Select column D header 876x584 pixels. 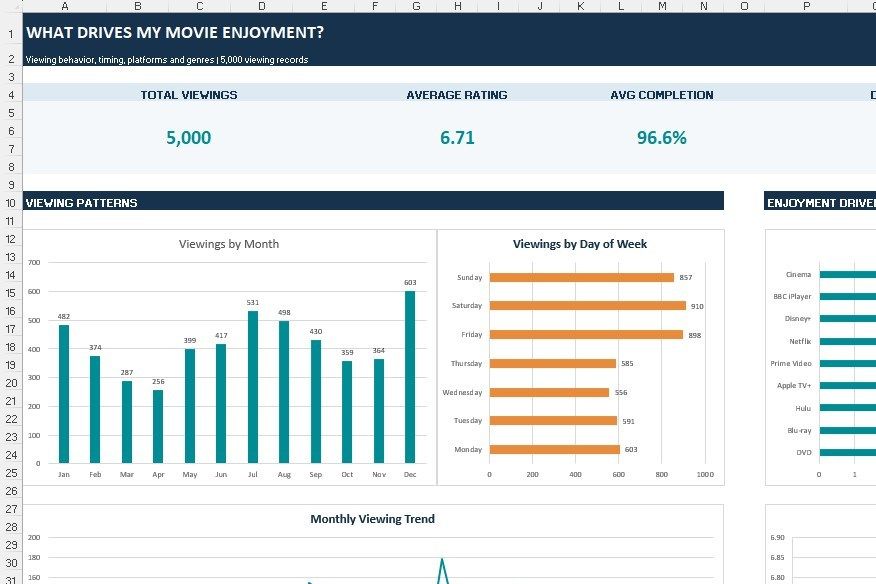pos(261,6)
